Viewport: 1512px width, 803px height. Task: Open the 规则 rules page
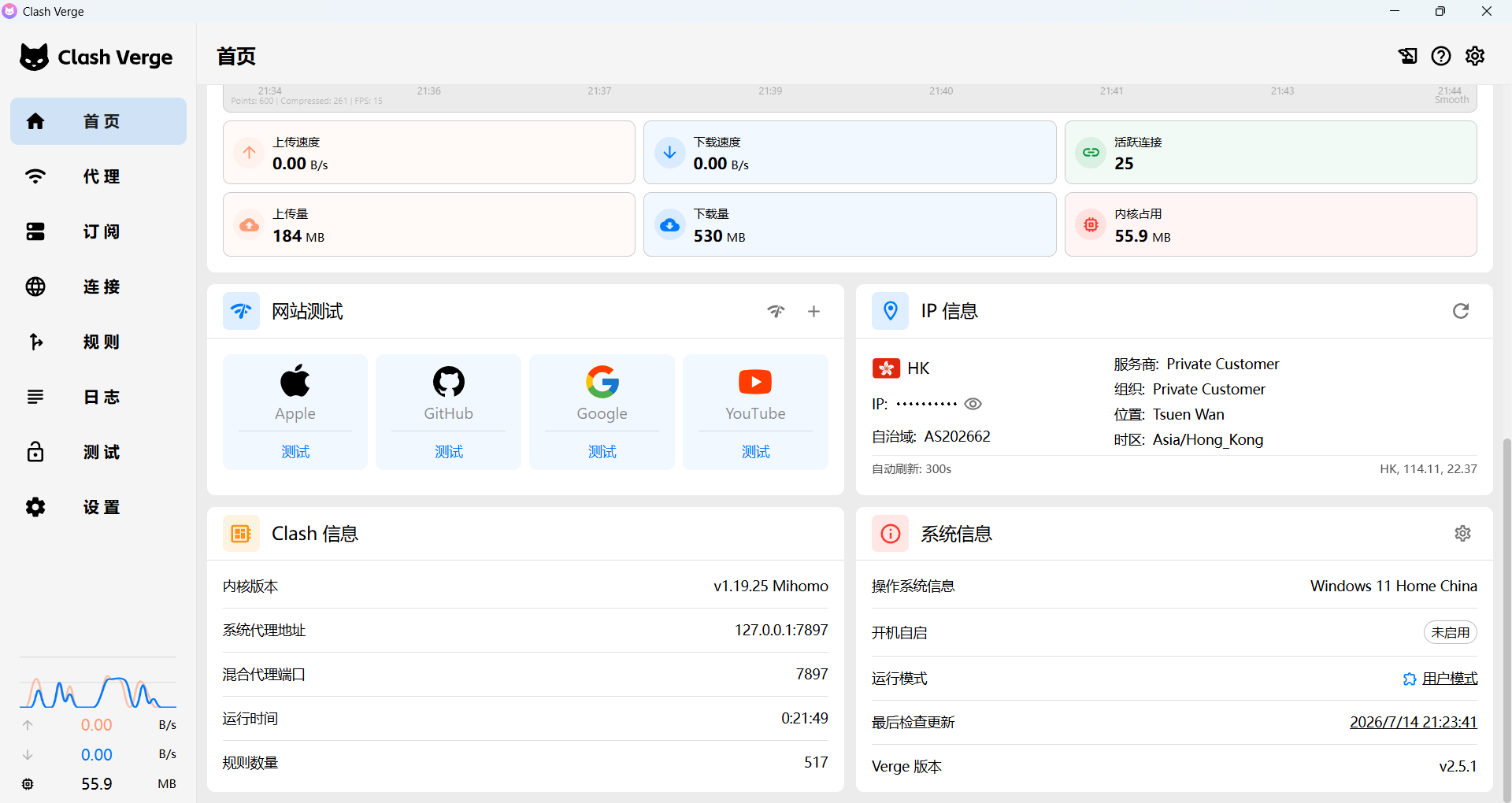coord(98,342)
